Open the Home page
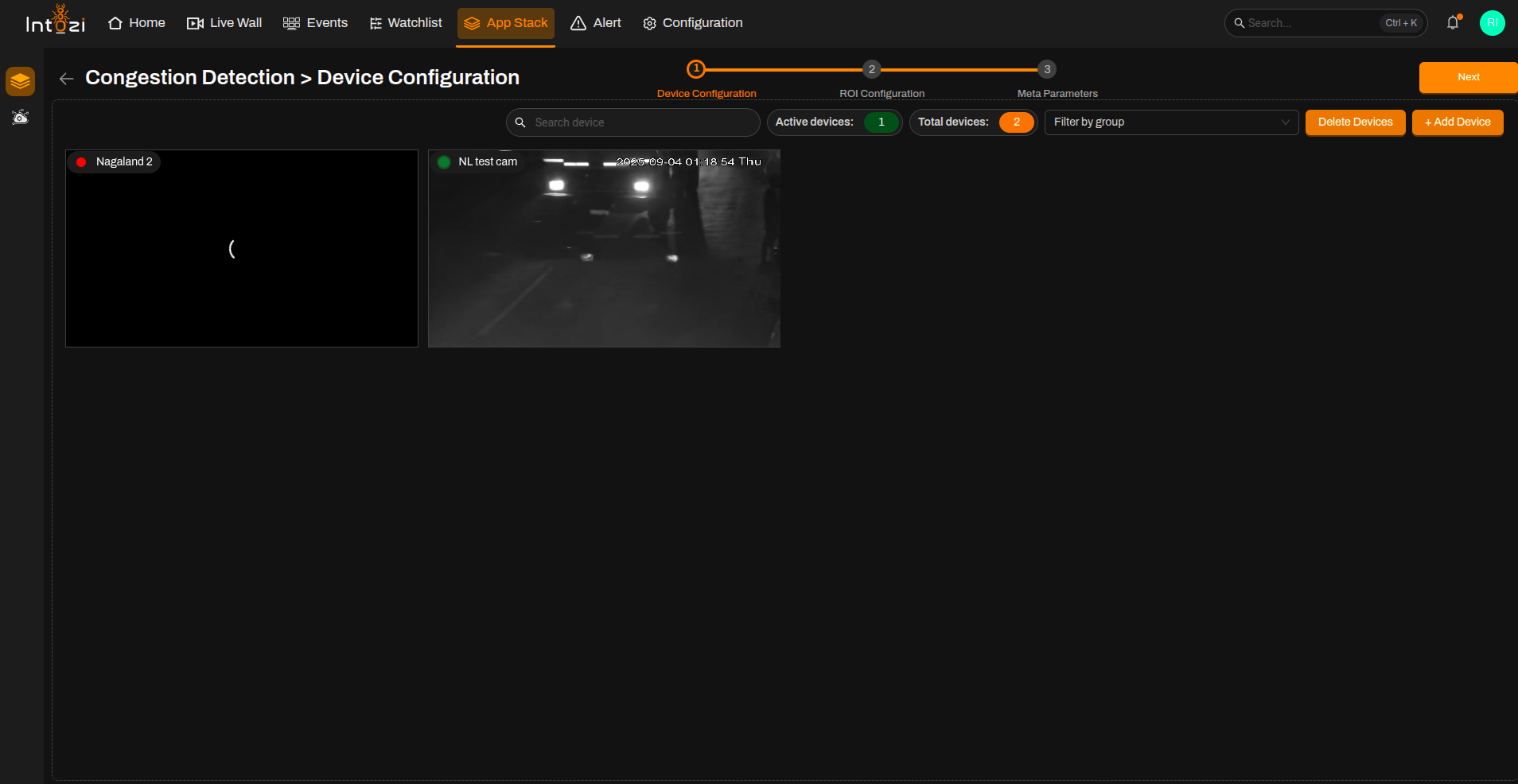Viewport: 1518px width, 784px height. pyautogui.click(x=137, y=23)
